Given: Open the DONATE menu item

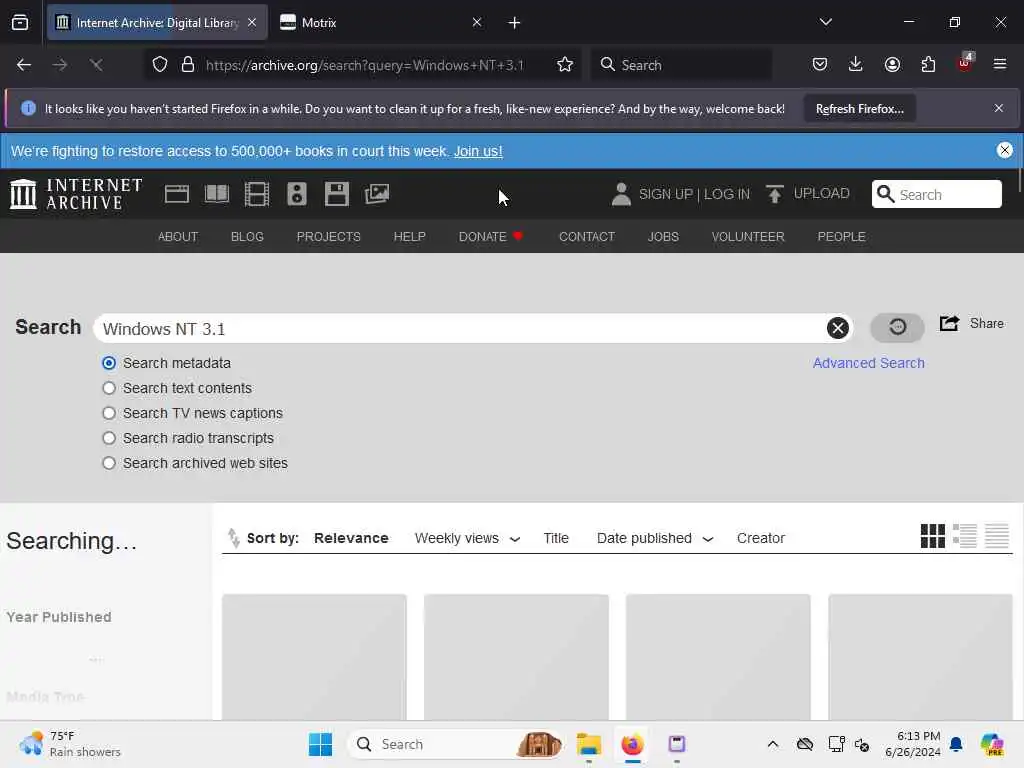Looking at the screenshot, I should point(490,236).
